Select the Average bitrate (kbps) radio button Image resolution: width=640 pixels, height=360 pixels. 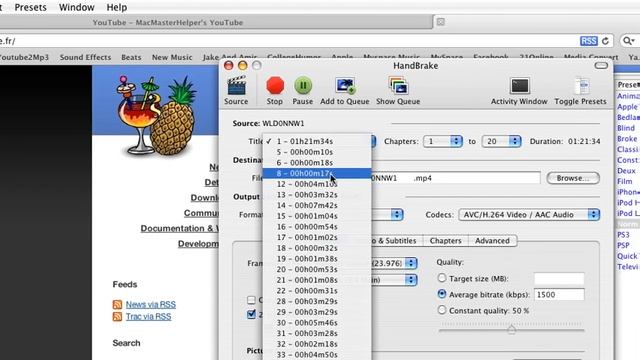pyautogui.click(x=442, y=294)
